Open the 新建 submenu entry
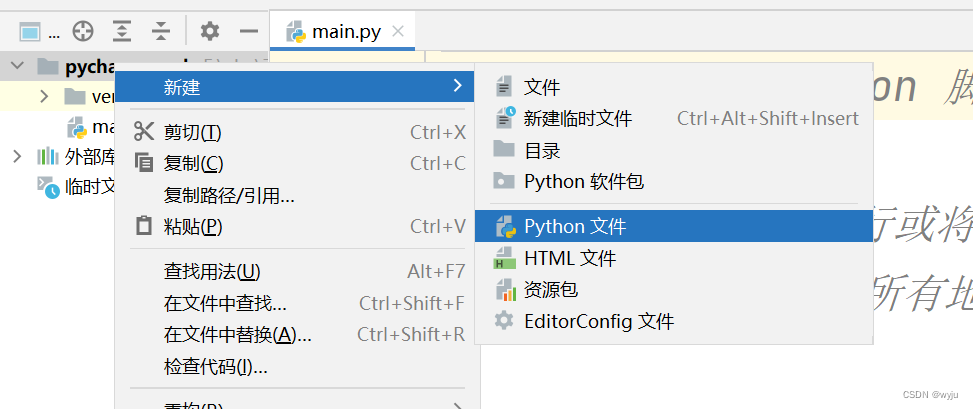 [295, 86]
